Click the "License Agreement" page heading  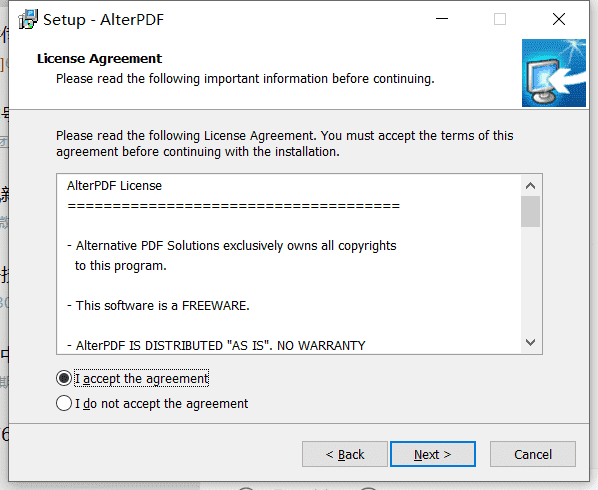(x=100, y=59)
